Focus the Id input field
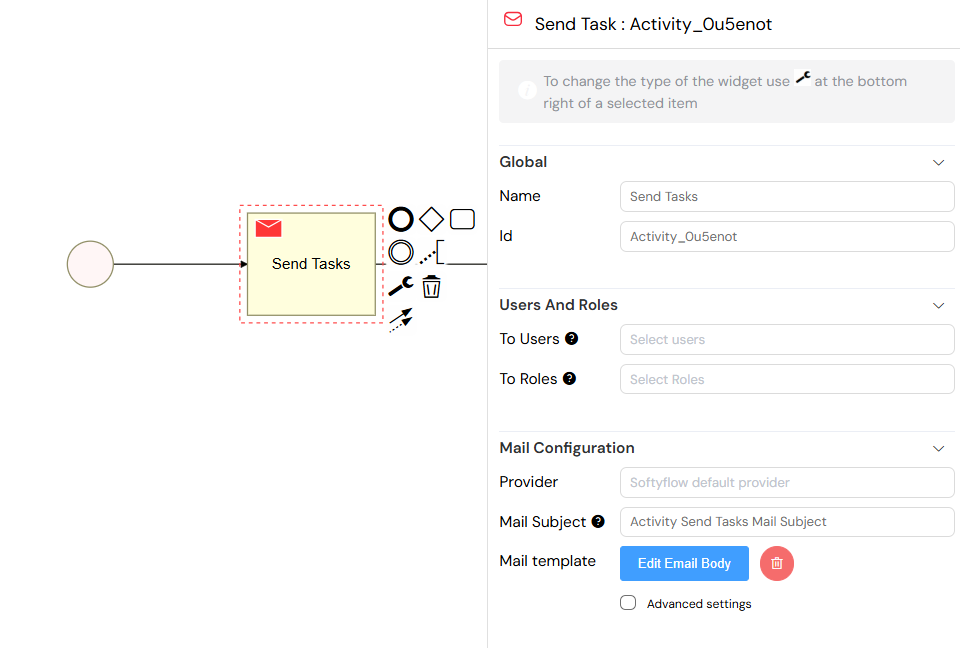The width and height of the screenshot is (960, 648). 787,236
